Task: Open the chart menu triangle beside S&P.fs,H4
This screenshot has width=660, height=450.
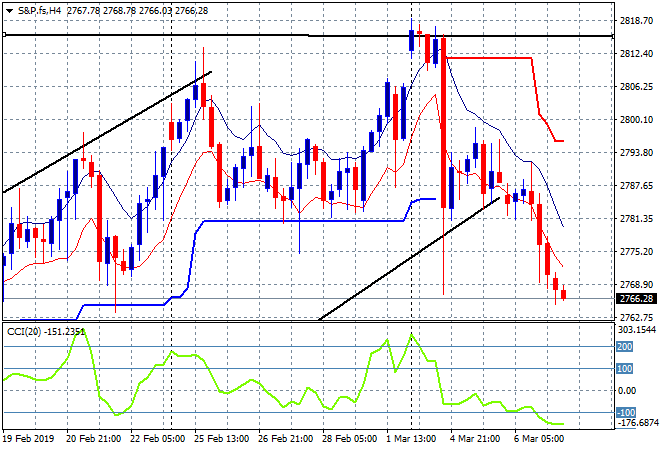Action: pos(10,11)
